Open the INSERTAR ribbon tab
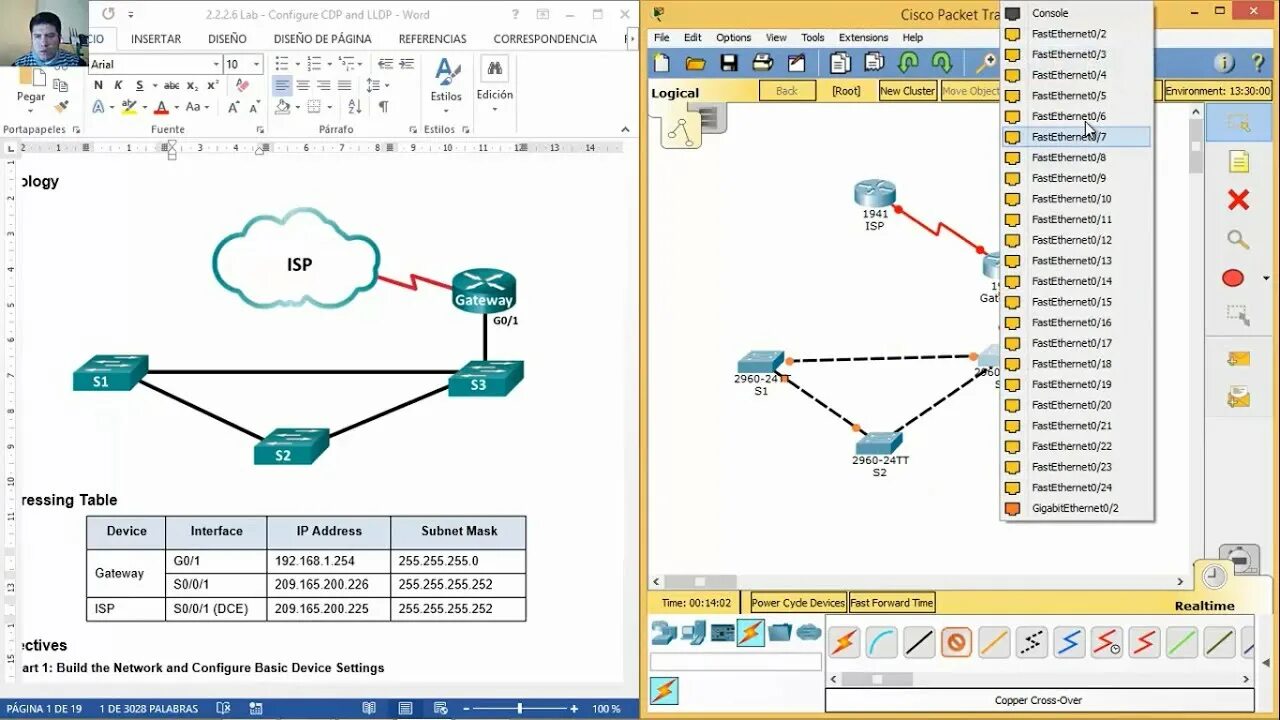1280x720 pixels. pyautogui.click(x=156, y=39)
